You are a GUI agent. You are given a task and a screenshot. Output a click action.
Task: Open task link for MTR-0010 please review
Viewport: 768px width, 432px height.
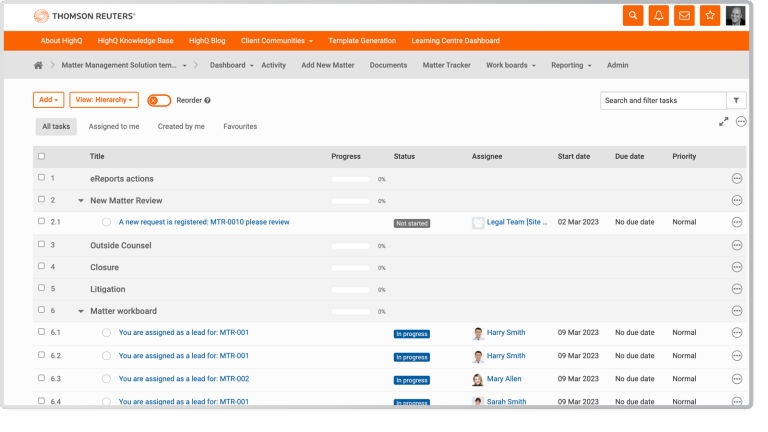tap(204, 222)
